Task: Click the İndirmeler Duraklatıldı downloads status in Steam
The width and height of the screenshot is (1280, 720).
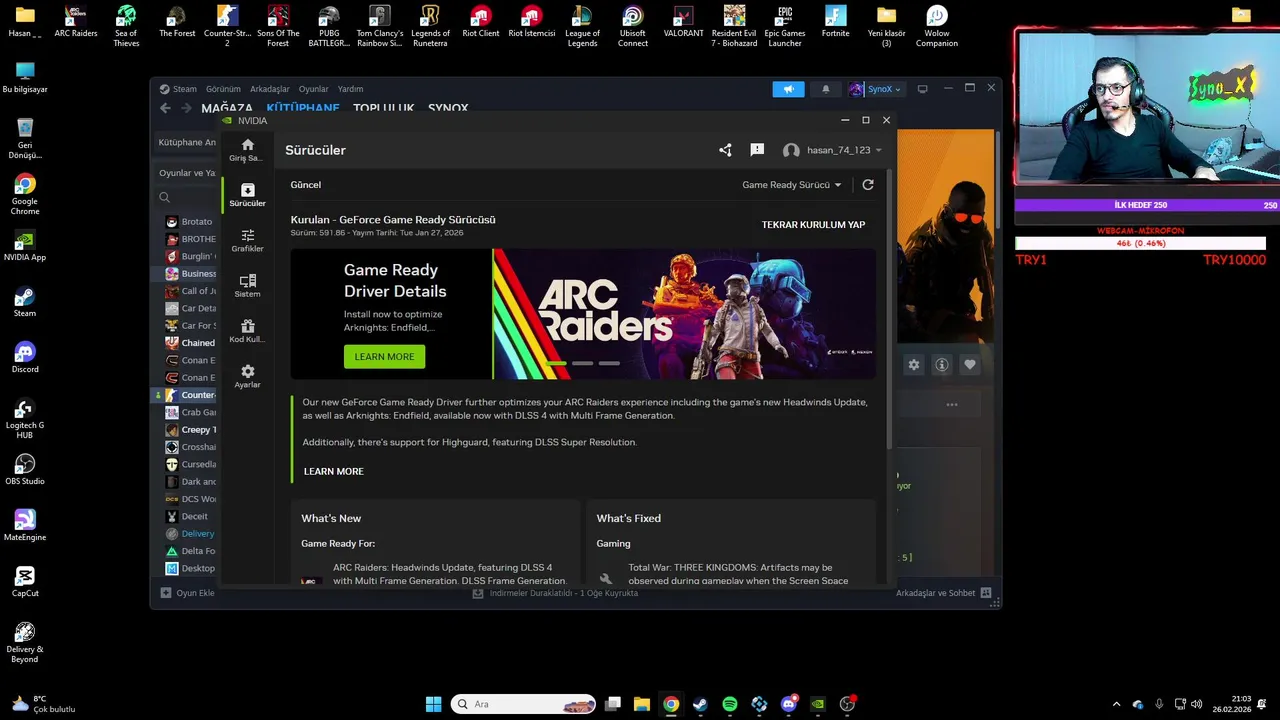Action: tap(555, 593)
